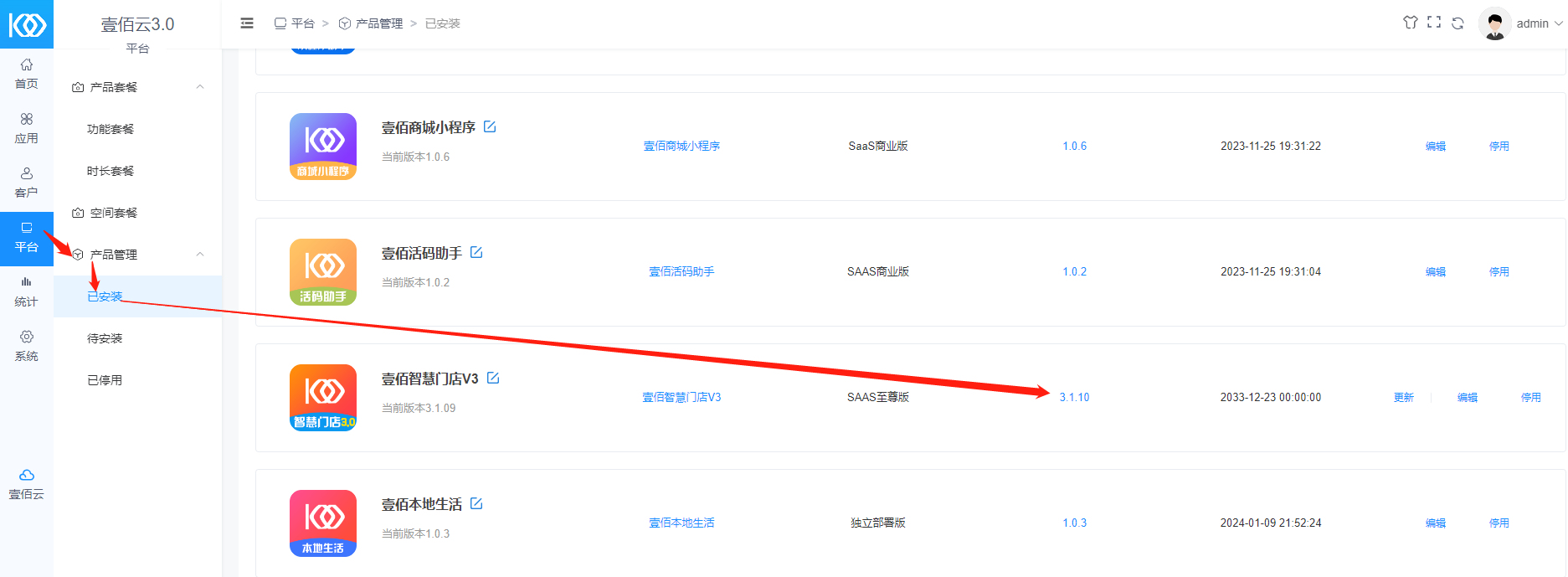The image size is (1568, 577).
Task: Open the 壹佰活码助手 product link
Action: pyautogui.click(x=681, y=271)
